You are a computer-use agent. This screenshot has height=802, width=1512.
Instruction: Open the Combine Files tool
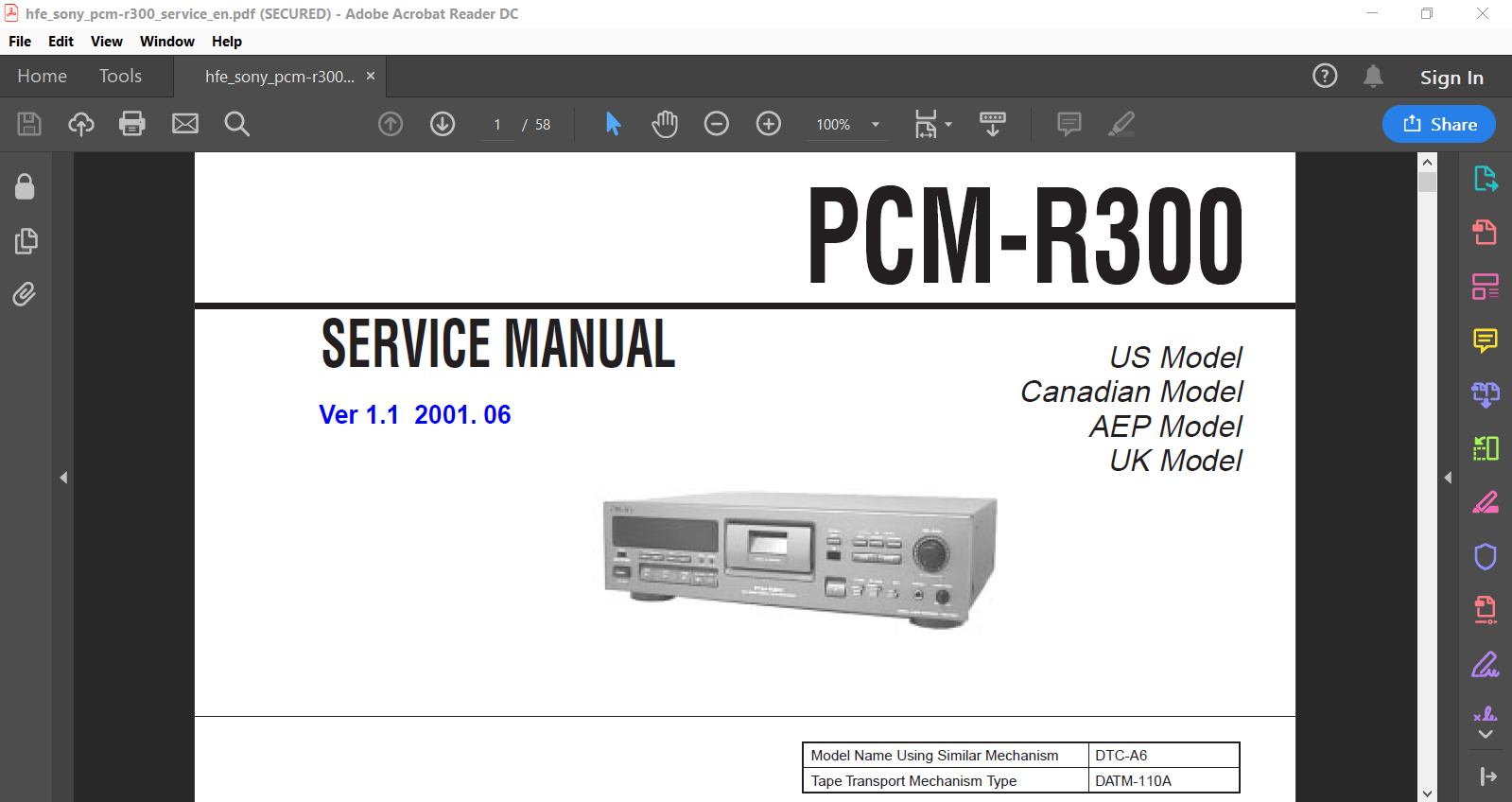coord(1486,394)
